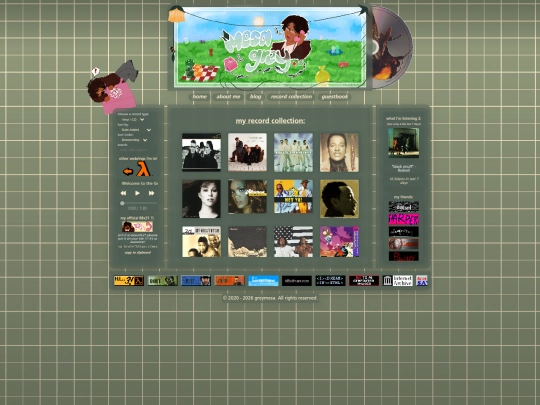Open the black friend badge with white scribble text

point(403,231)
